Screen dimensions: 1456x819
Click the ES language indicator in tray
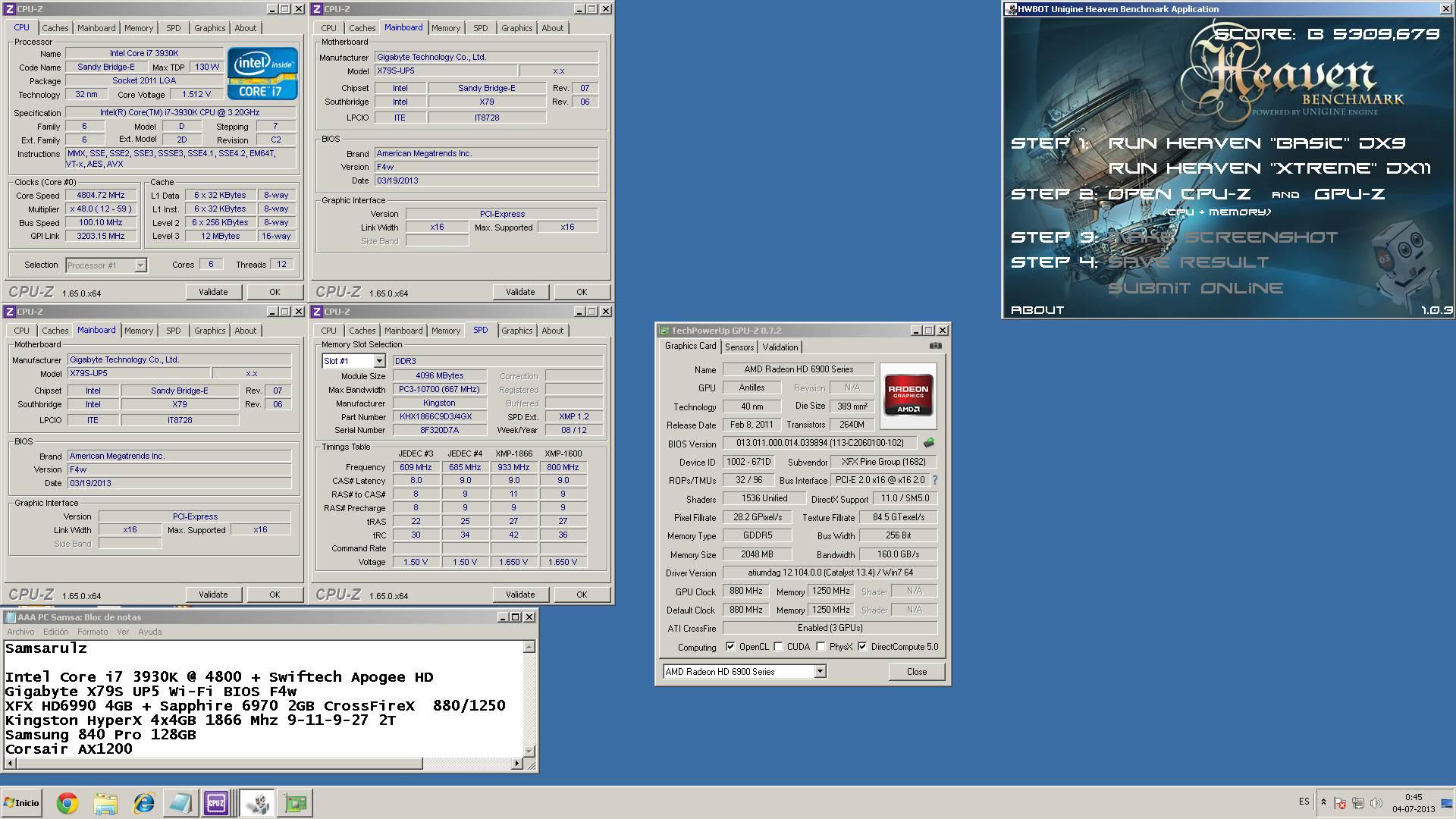coord(1304,802)
